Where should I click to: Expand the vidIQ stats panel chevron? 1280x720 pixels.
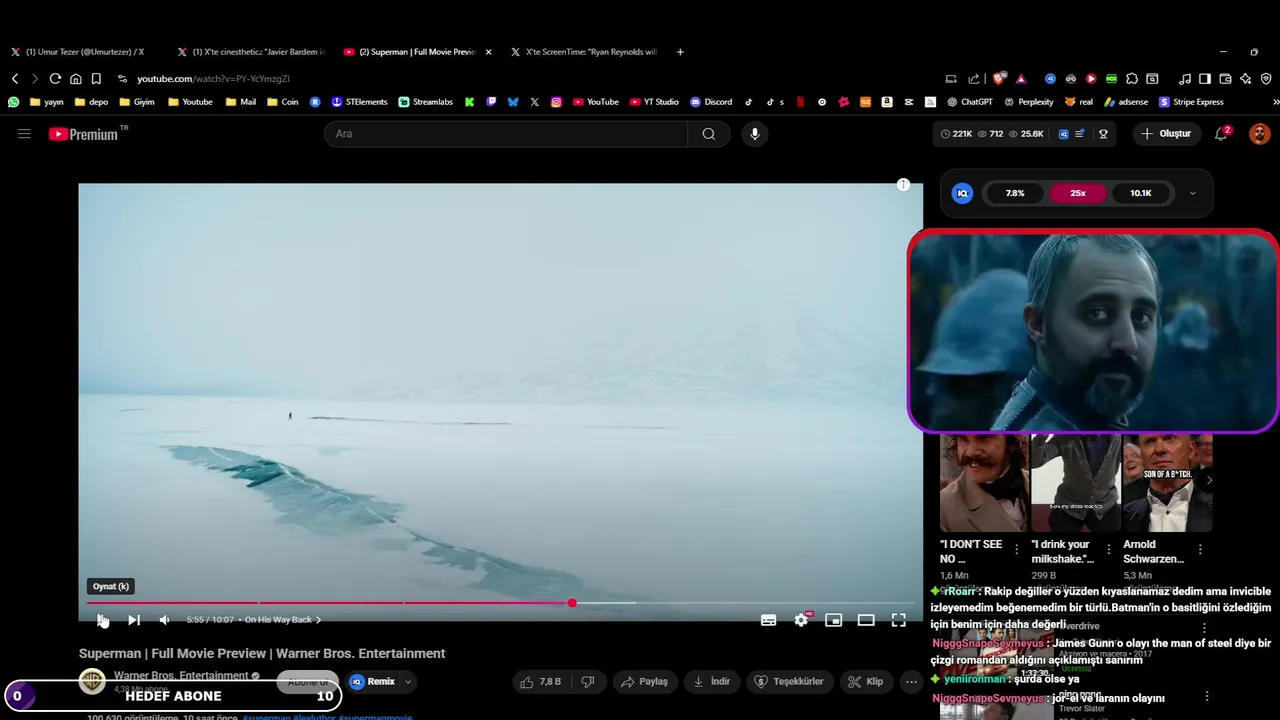click(1192, 193)
